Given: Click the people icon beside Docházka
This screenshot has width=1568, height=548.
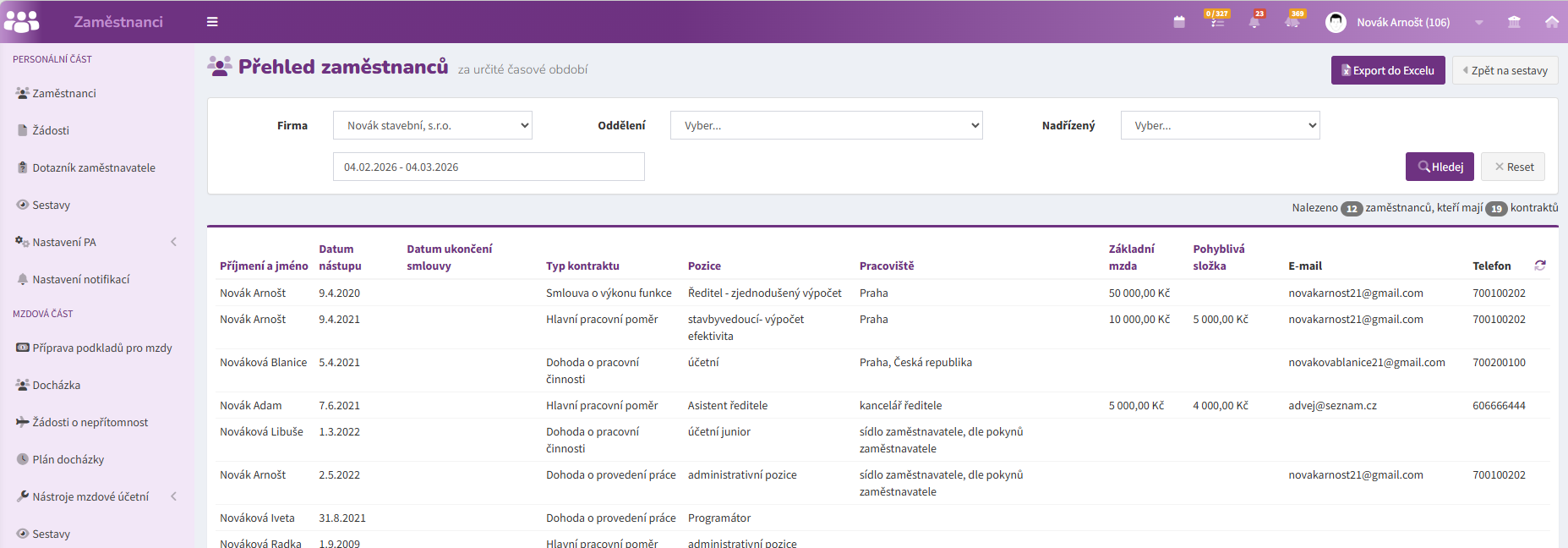Looking at the screenshot, I should pos(23,385).
